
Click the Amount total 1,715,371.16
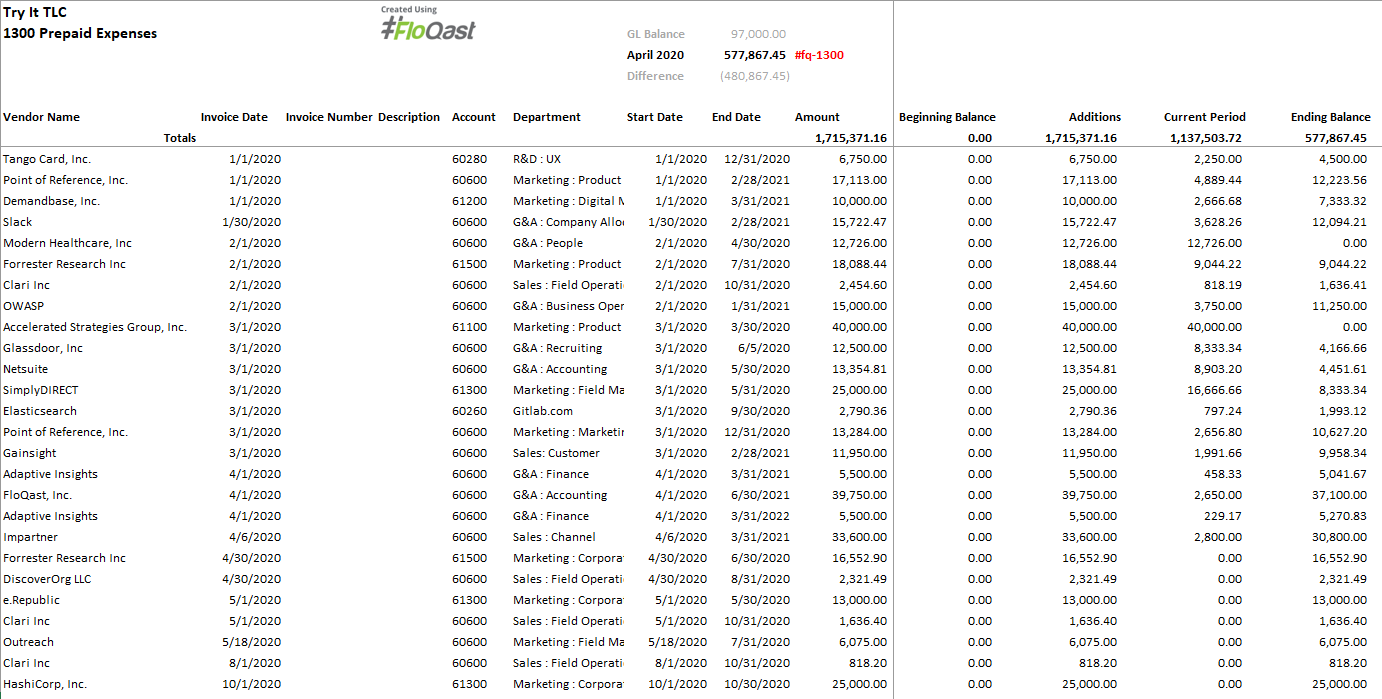(851, 138)
